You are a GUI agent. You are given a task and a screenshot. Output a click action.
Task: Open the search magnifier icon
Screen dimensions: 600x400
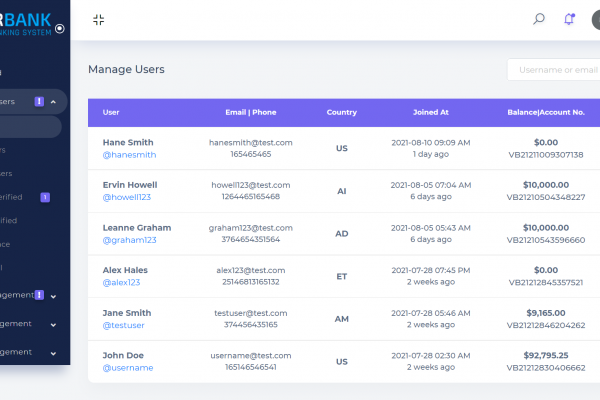(539, 19)
